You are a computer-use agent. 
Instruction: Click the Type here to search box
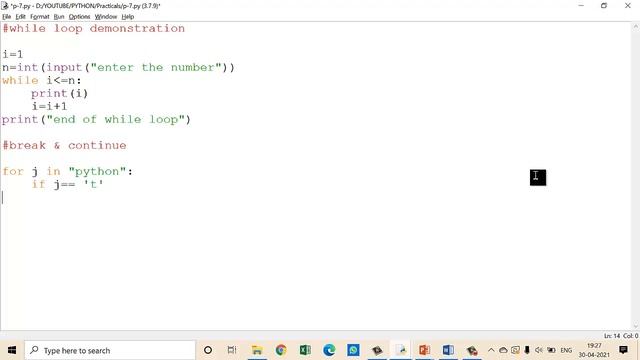click(110, 350)
